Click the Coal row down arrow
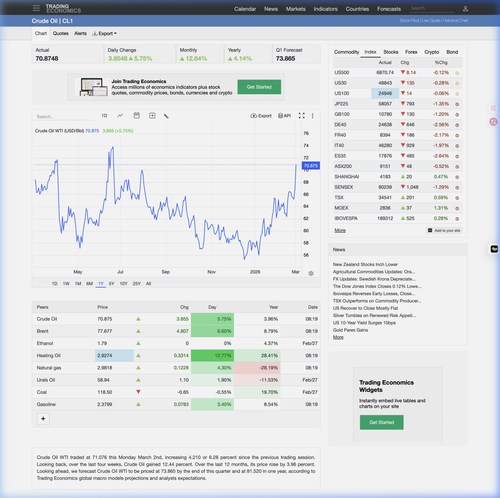Screen dimensions: 500x498 pos(138,392)
